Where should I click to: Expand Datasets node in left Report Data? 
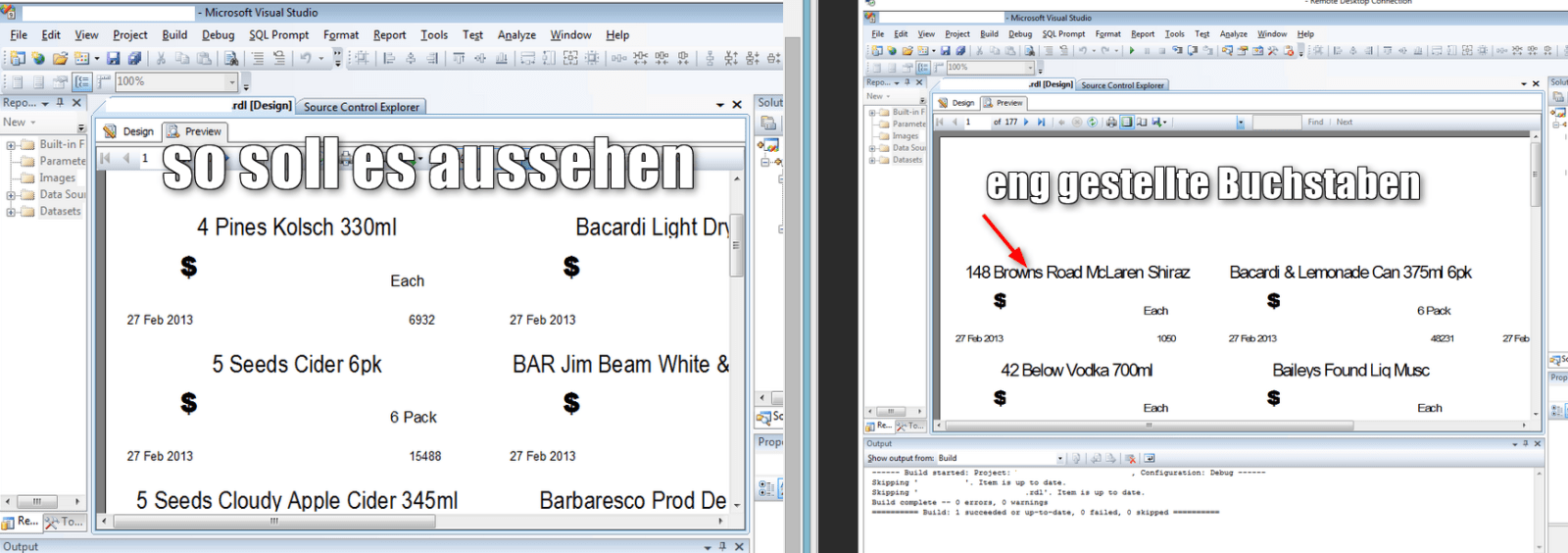tap(11, 211)
